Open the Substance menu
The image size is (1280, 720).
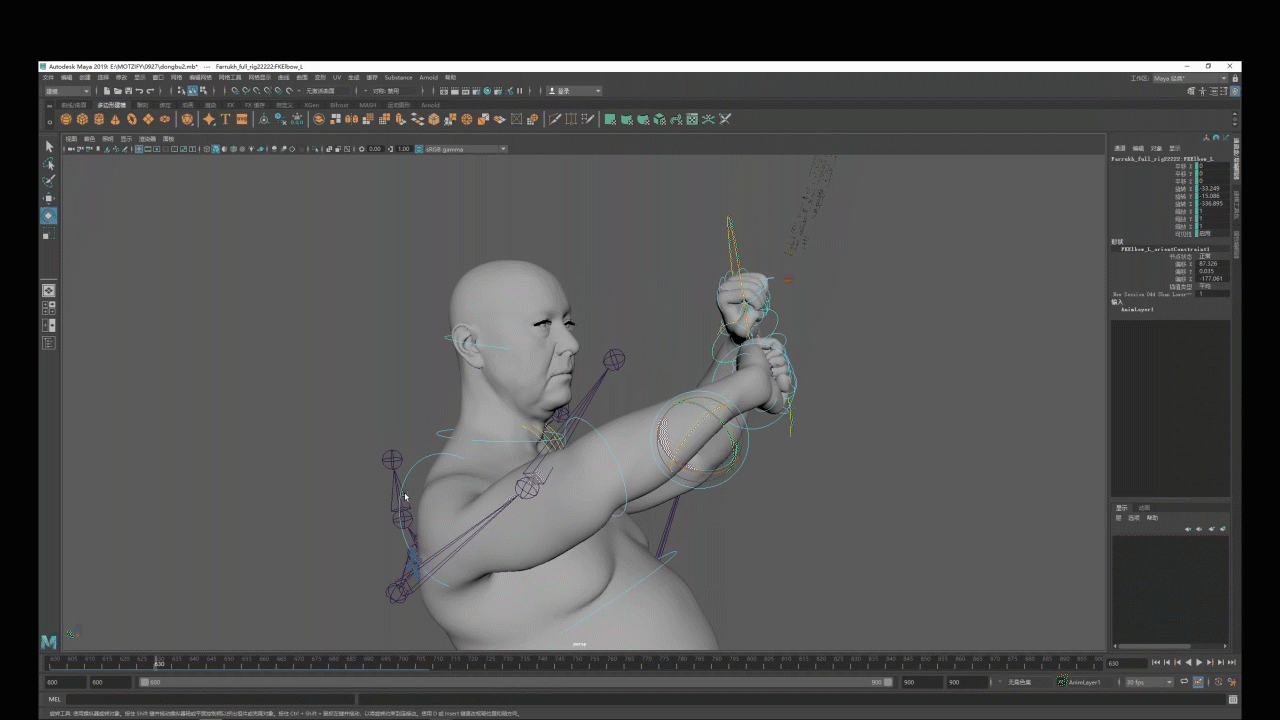[398, 77]
